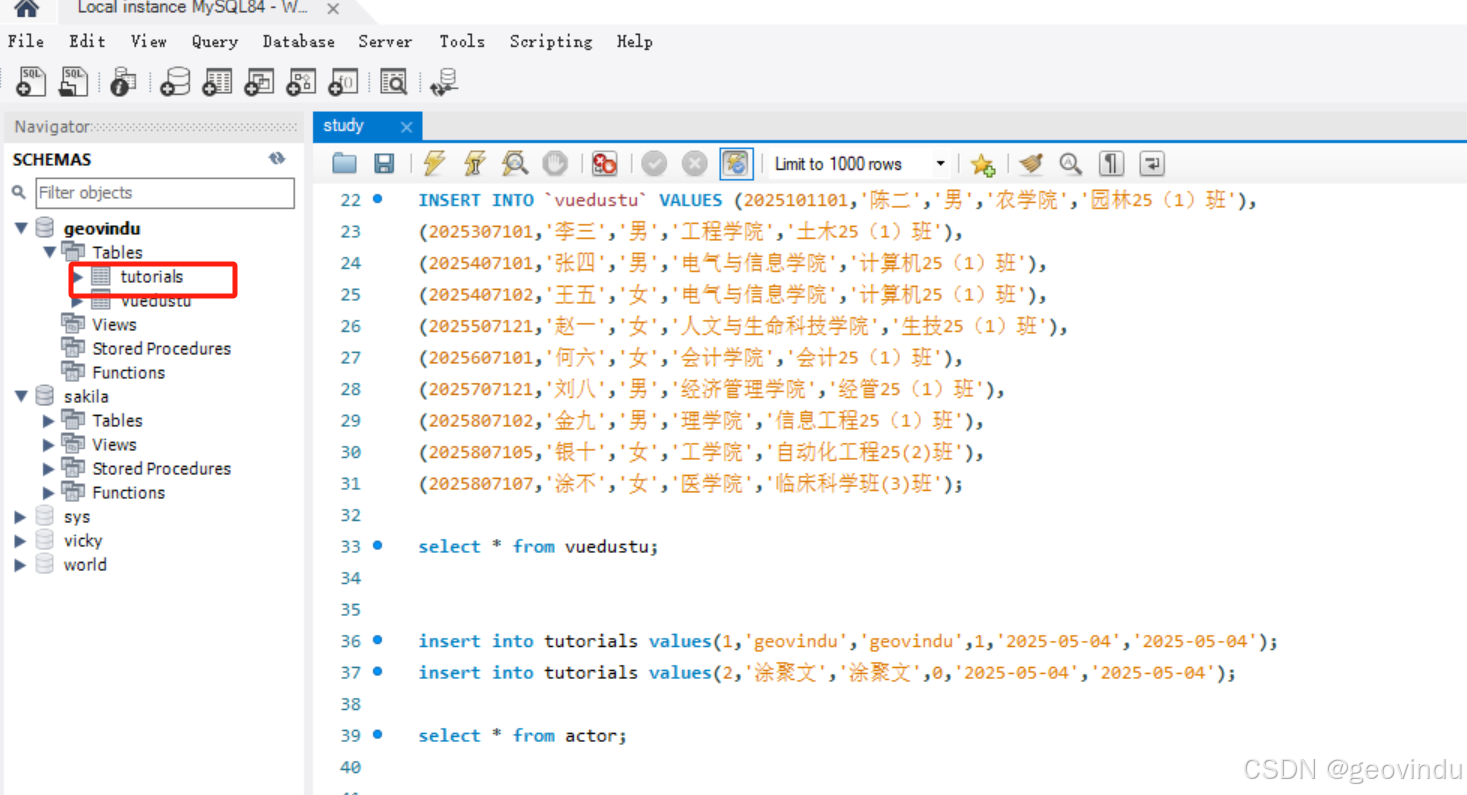Expand the sakila Tables node
Image resolution: width=1467 pixels, height=795 pixels.
click(48, 420)
